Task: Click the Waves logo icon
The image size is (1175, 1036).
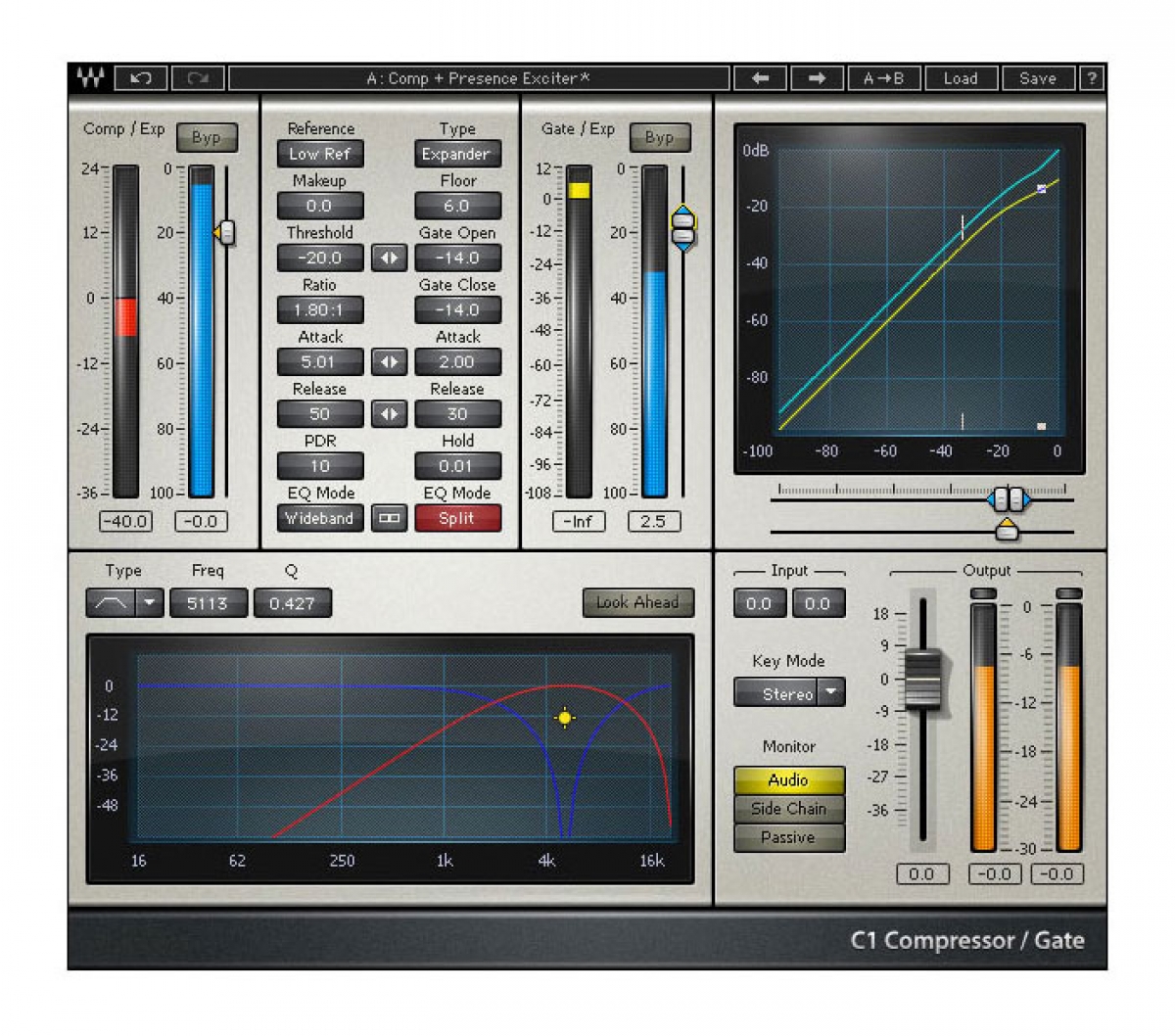Action: [x=90, y=78]
